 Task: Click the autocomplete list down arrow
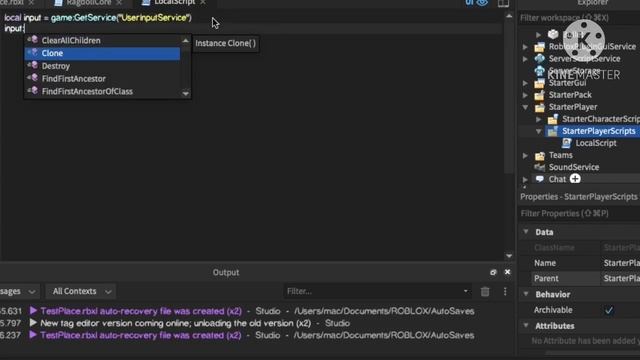pos(186,93)
